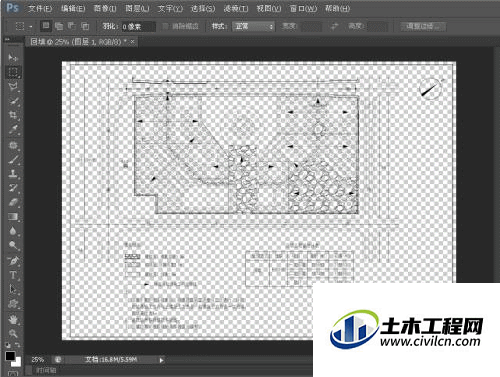This screenshot has width=500, height=377.
Task: Select the Custom Shape tool
Action: [13, 304]
